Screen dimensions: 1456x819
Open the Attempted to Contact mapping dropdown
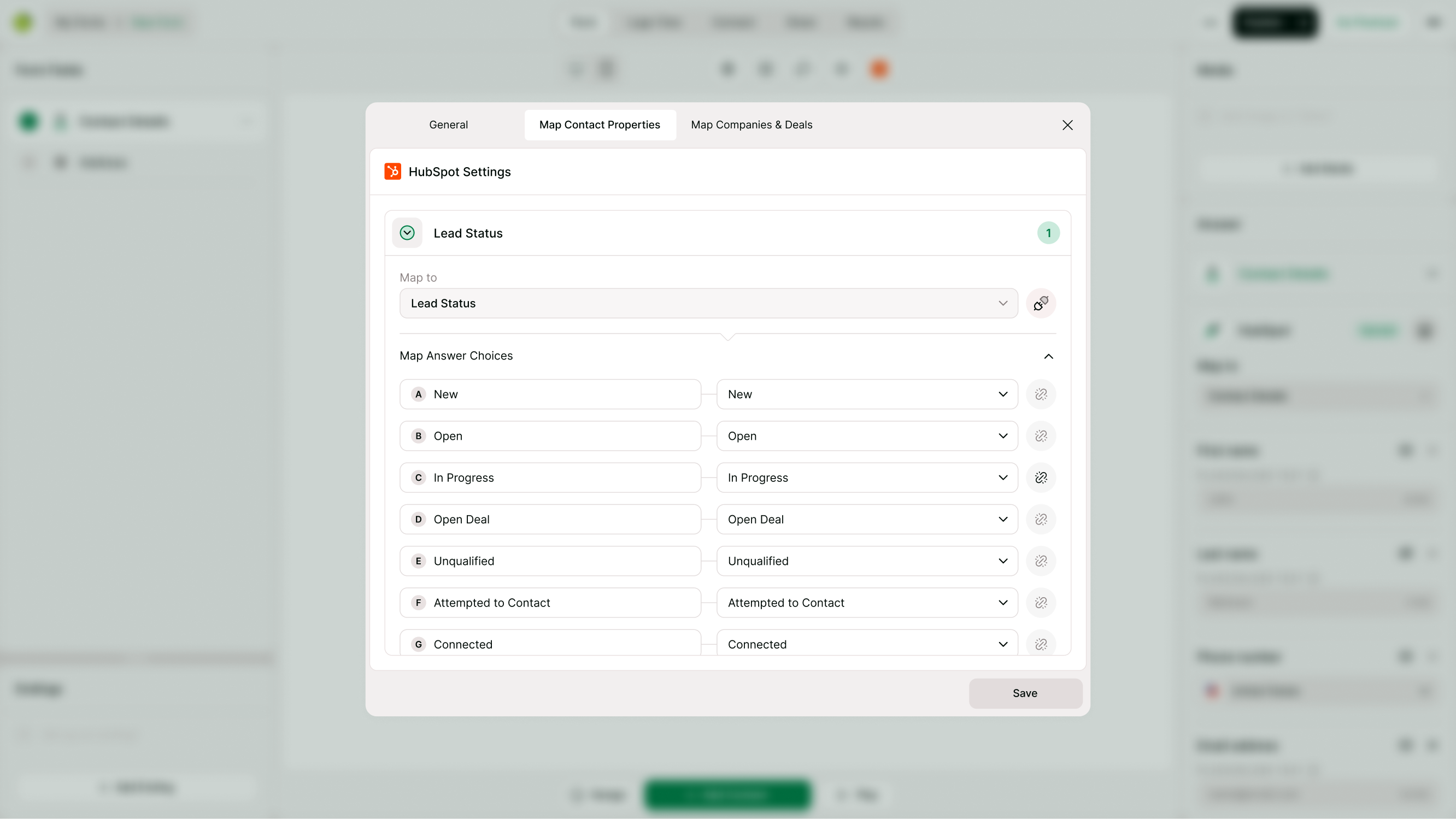[x=867, y=603]
